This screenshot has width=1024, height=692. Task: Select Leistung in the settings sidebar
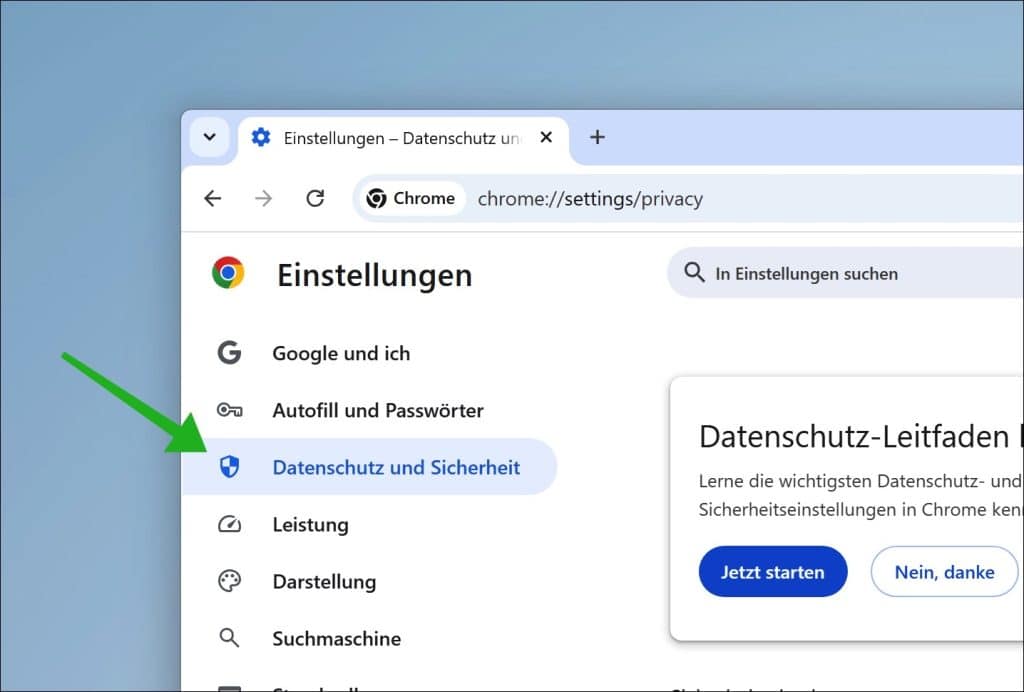[309, 524]
